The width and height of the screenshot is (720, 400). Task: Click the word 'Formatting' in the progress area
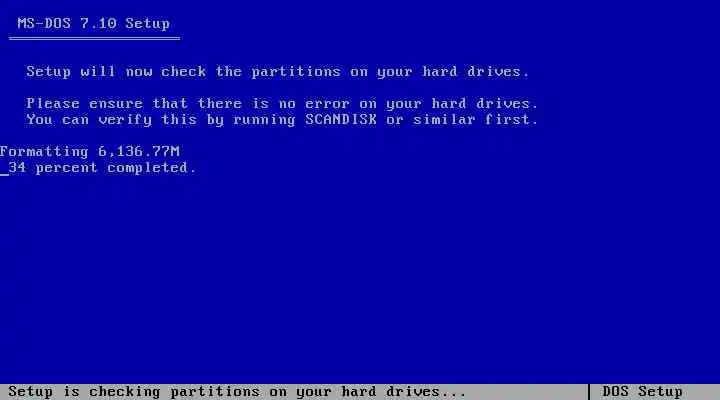[x=44, y=152]
